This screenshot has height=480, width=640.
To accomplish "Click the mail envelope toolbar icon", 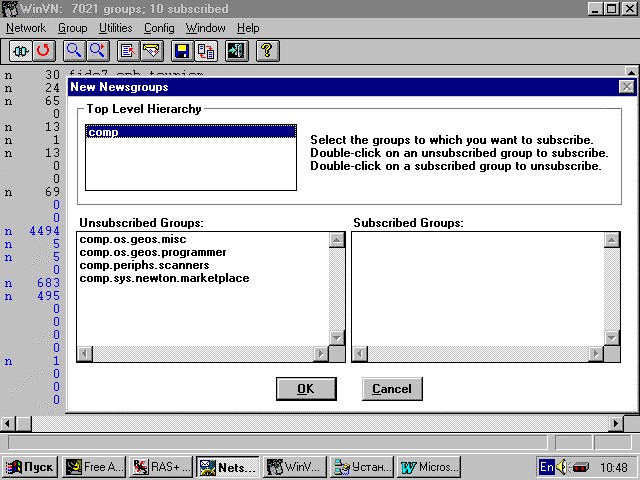I will pos(151,50).
